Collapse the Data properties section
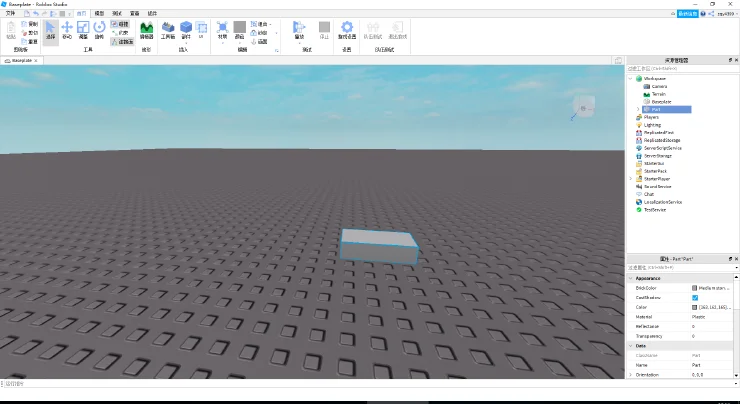Viewport: 740px width, 404px height. coord(631,346)
